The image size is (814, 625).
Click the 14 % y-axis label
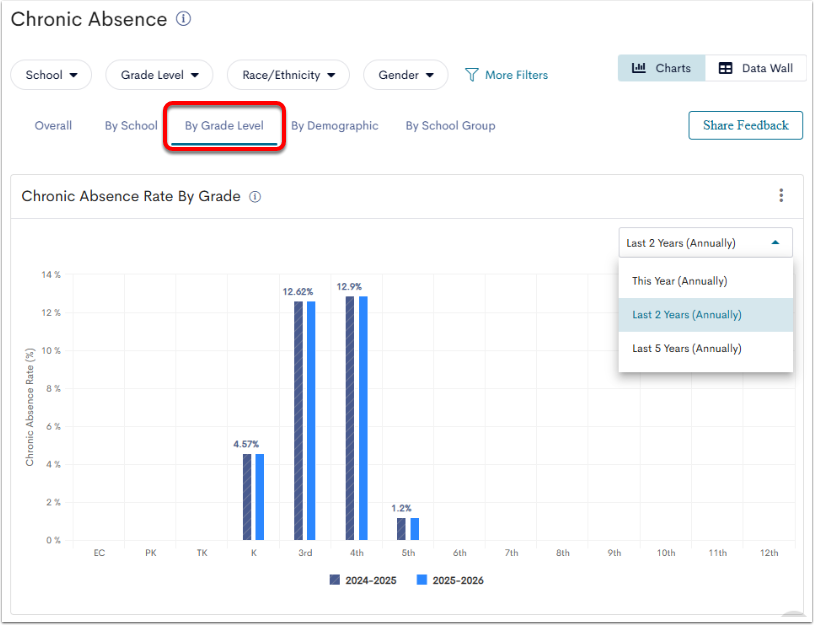click(51, 275)
